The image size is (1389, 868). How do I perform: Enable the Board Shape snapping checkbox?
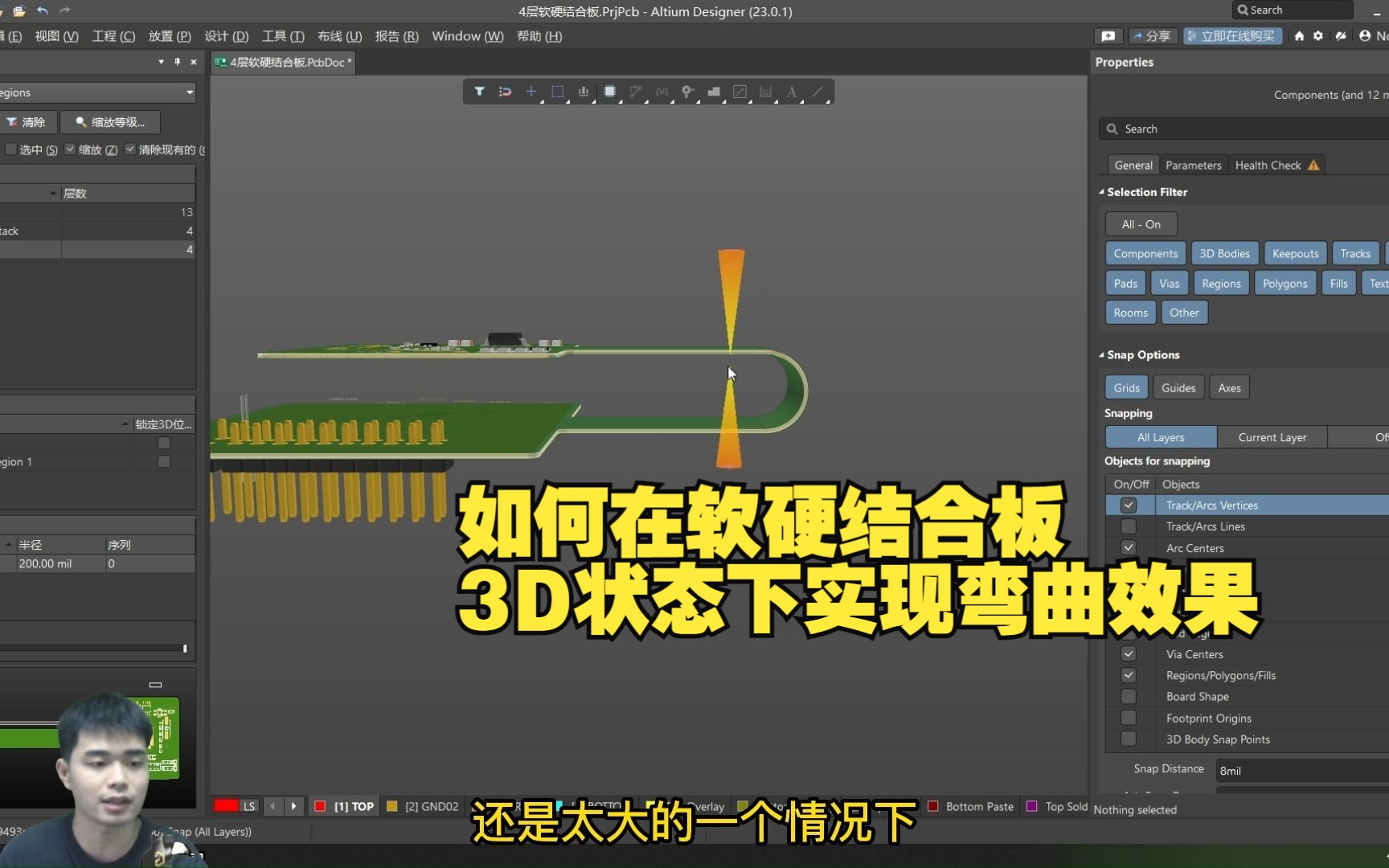coord(1129,696)
